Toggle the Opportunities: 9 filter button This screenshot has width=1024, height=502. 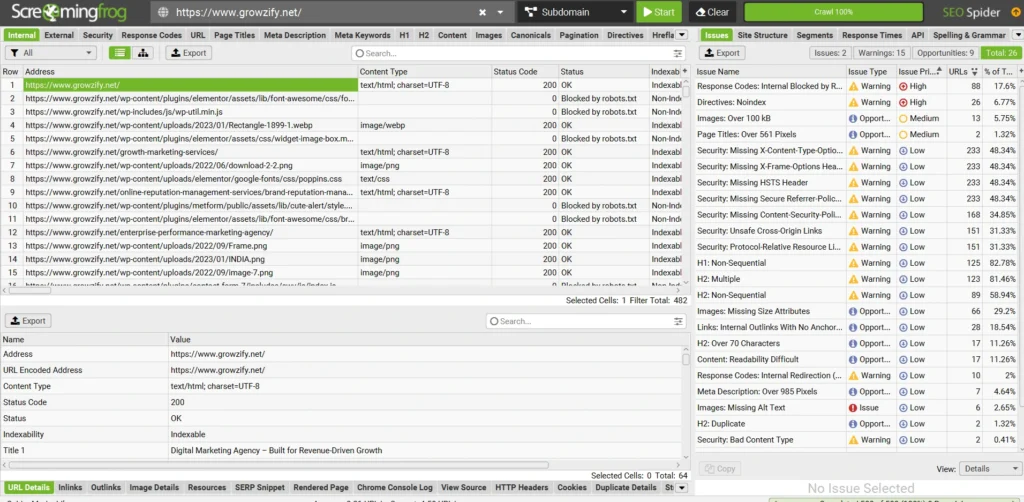pos(944,53)
